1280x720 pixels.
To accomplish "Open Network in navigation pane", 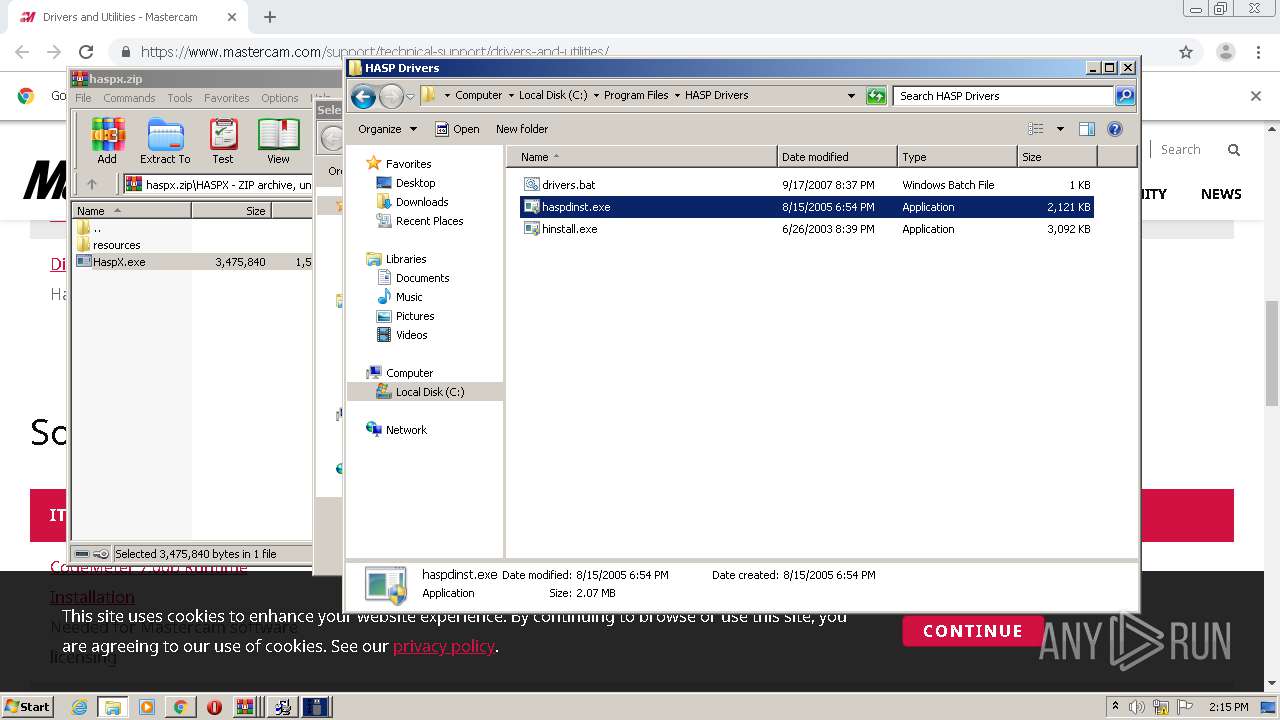I will (406, 430).
